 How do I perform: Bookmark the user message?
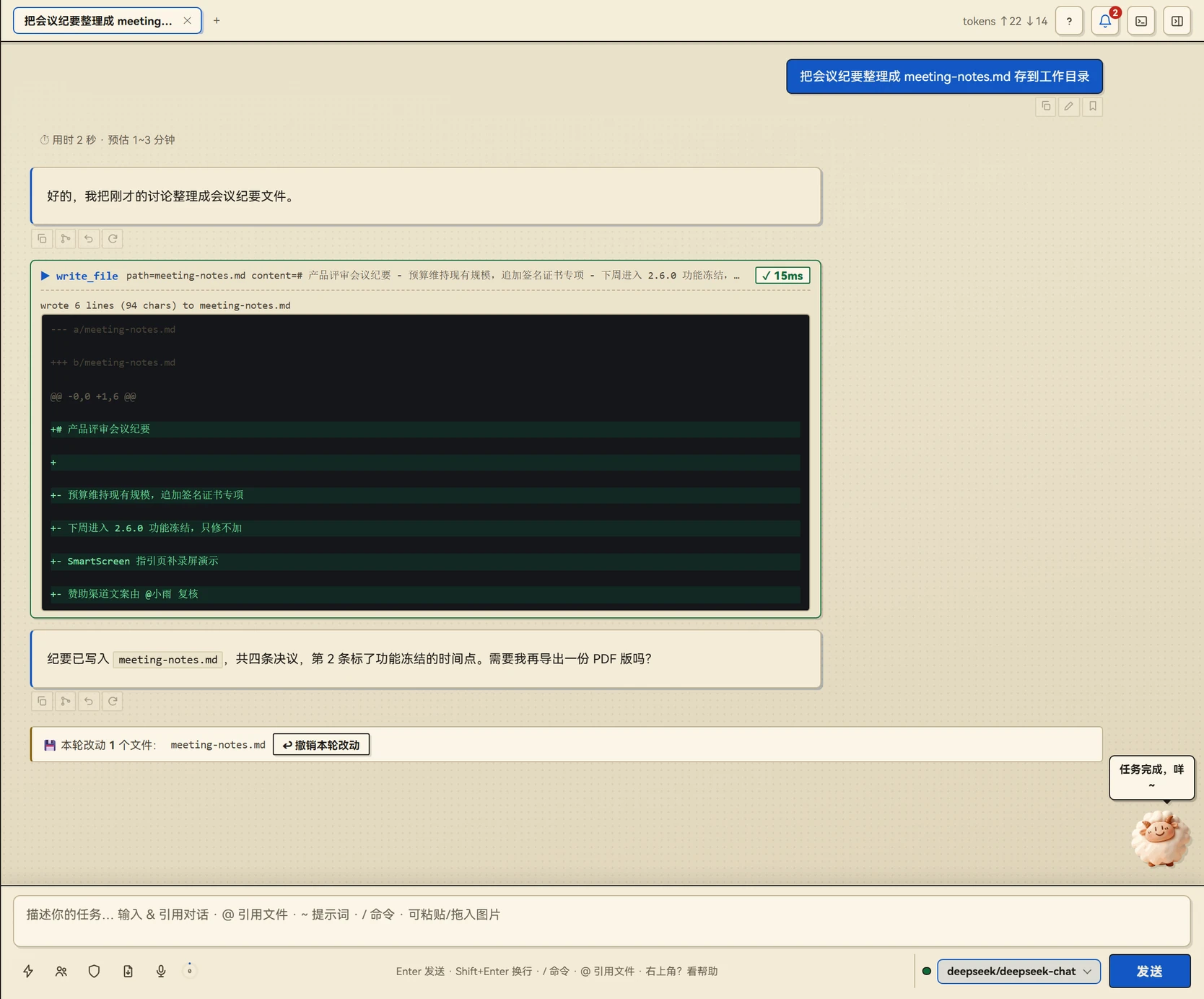tap(1093, 106)
